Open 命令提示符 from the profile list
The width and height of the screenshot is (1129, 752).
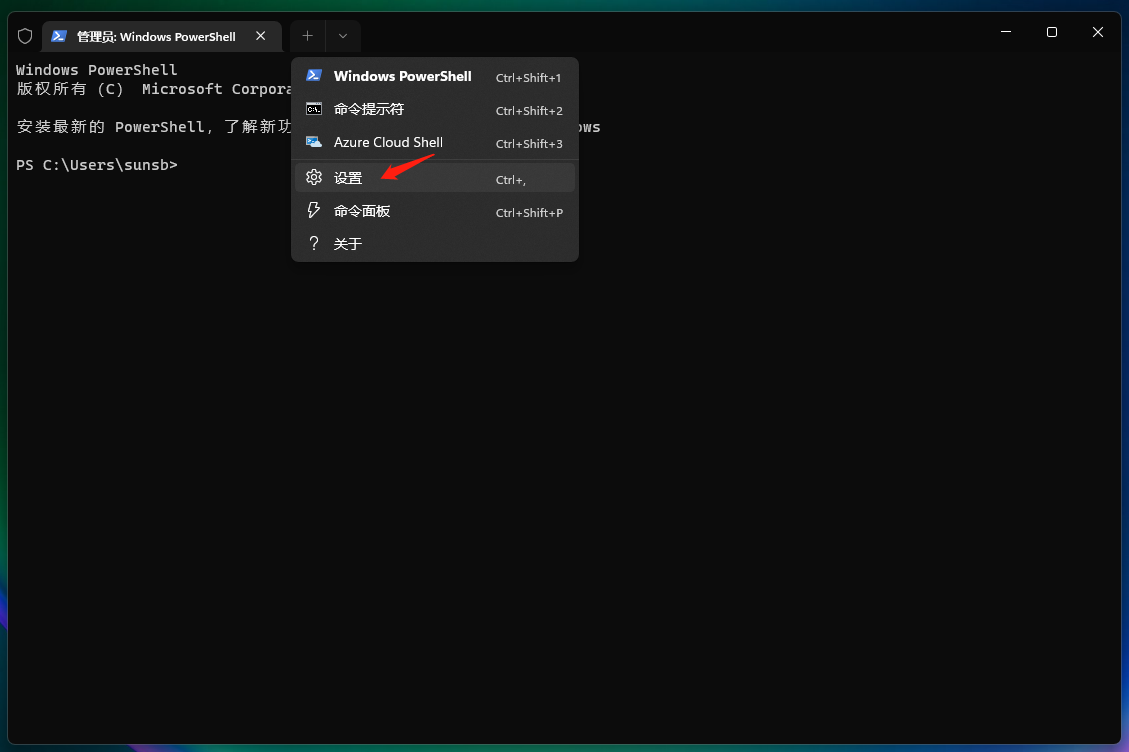tap(369, 110)
